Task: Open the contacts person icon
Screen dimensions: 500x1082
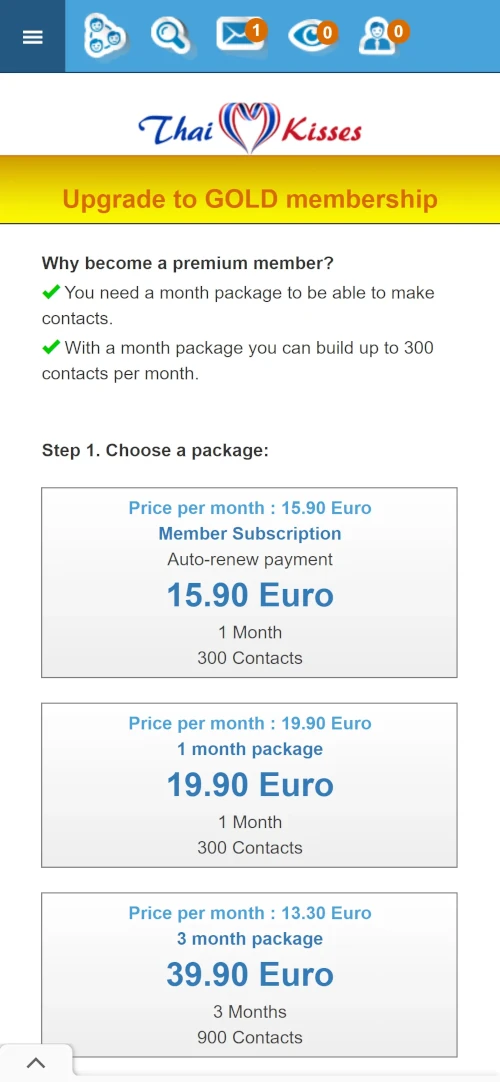Action: point(380,36)
